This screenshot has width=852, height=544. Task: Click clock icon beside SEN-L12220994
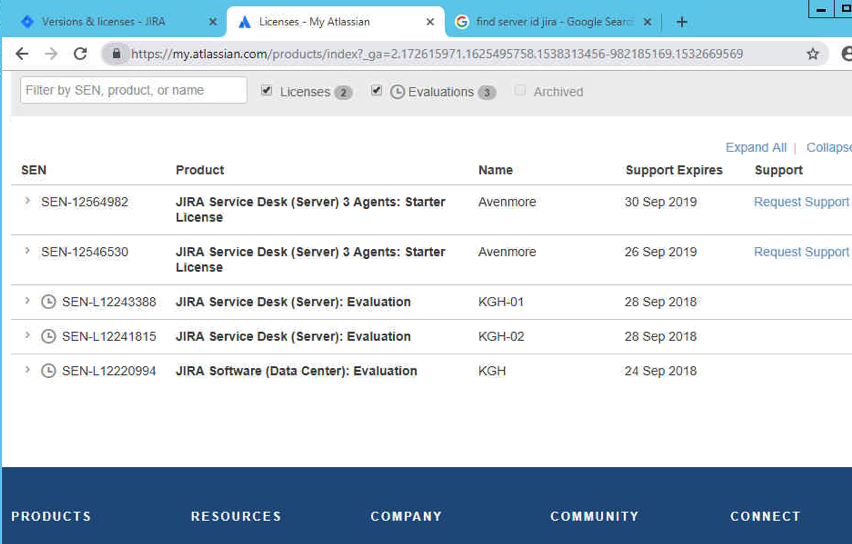pos(48,371)
